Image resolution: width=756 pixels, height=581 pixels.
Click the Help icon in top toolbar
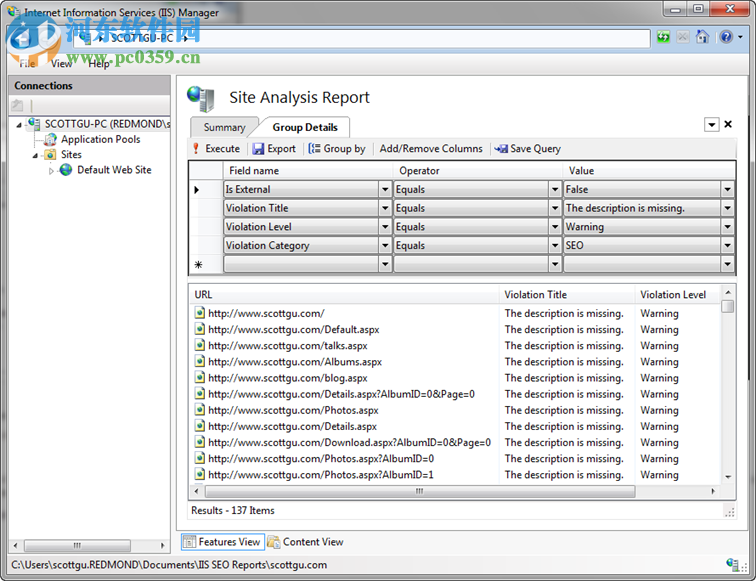(724, 37)
